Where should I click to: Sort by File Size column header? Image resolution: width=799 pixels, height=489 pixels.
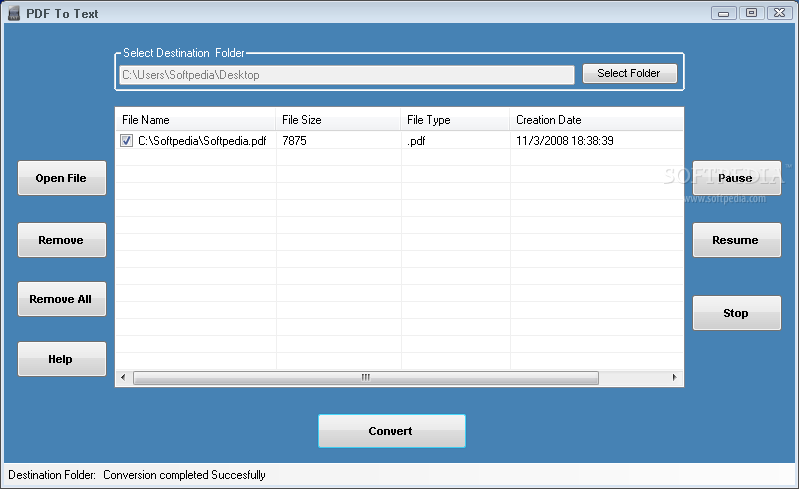tap(338, 120)
